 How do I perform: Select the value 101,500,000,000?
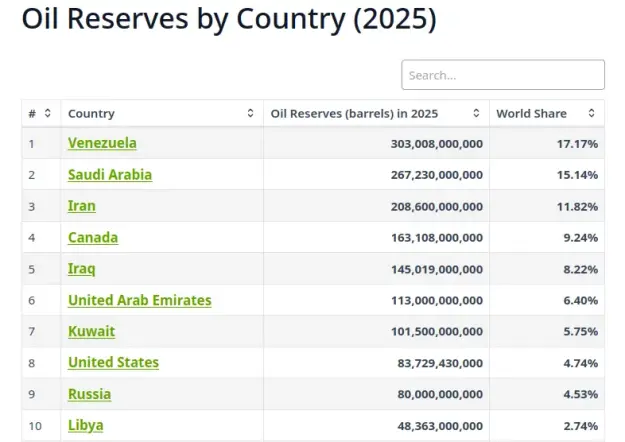coord(437,332)
